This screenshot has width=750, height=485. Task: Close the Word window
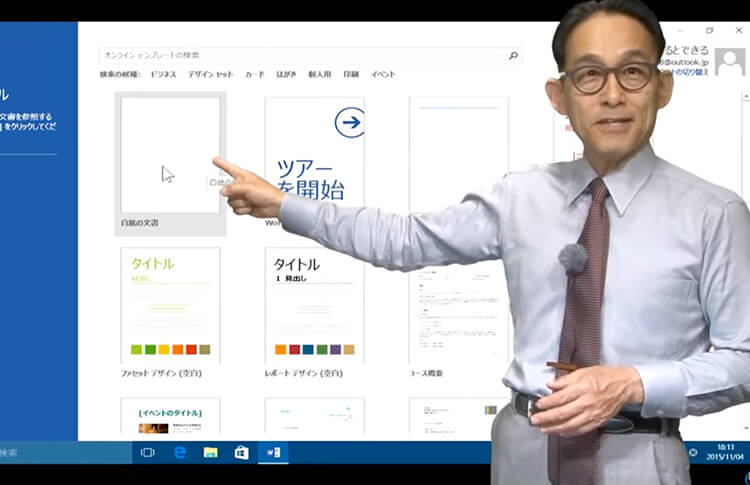tap(739, 30)
